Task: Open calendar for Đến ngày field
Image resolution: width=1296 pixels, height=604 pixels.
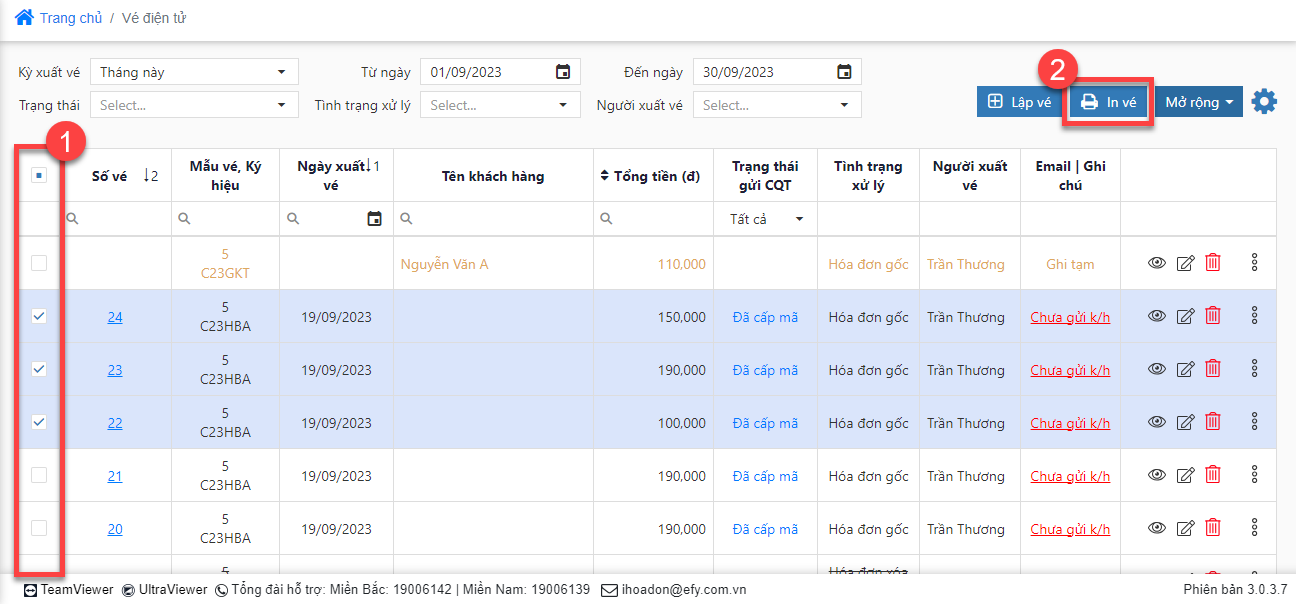Action: coord(844,72)
